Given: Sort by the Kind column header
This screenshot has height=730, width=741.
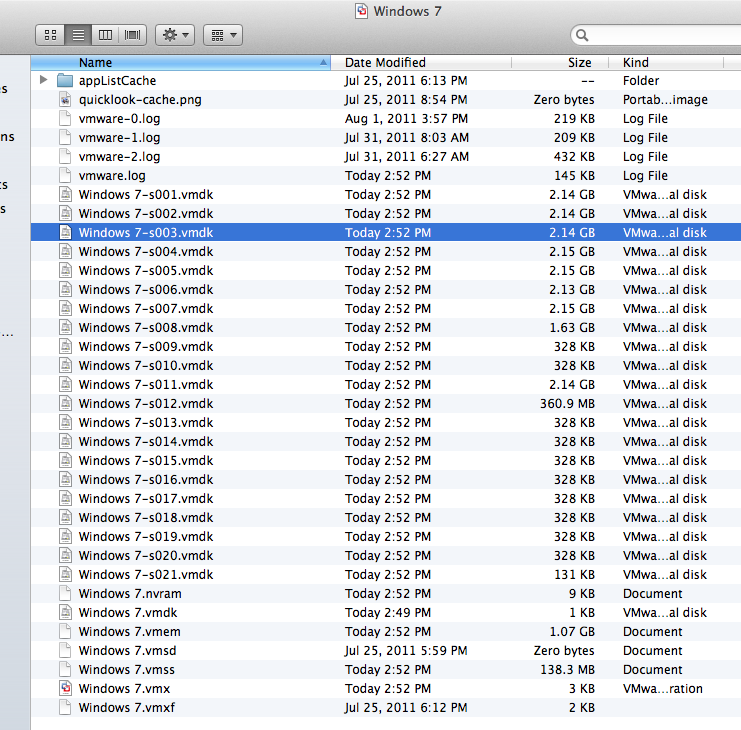Looking at the screenshot, I should pyautogui.click(x=666, y=62).
